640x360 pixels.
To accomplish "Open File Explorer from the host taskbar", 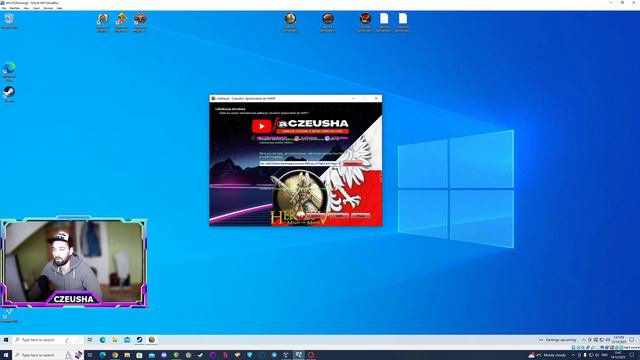I will coord(127,355).
